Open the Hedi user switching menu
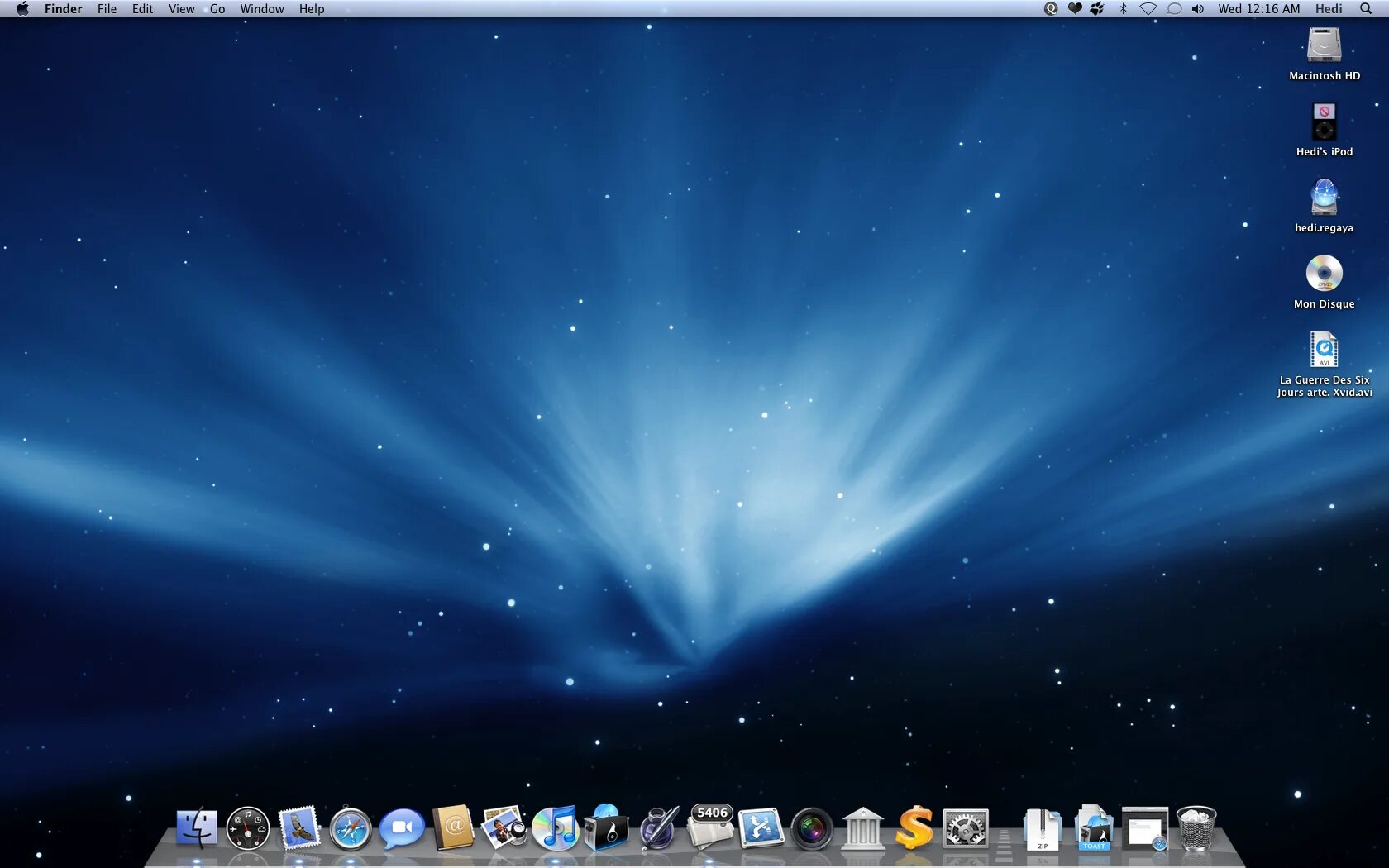The height and width of the screenshot is (868, 1389). coord(1329,9)
